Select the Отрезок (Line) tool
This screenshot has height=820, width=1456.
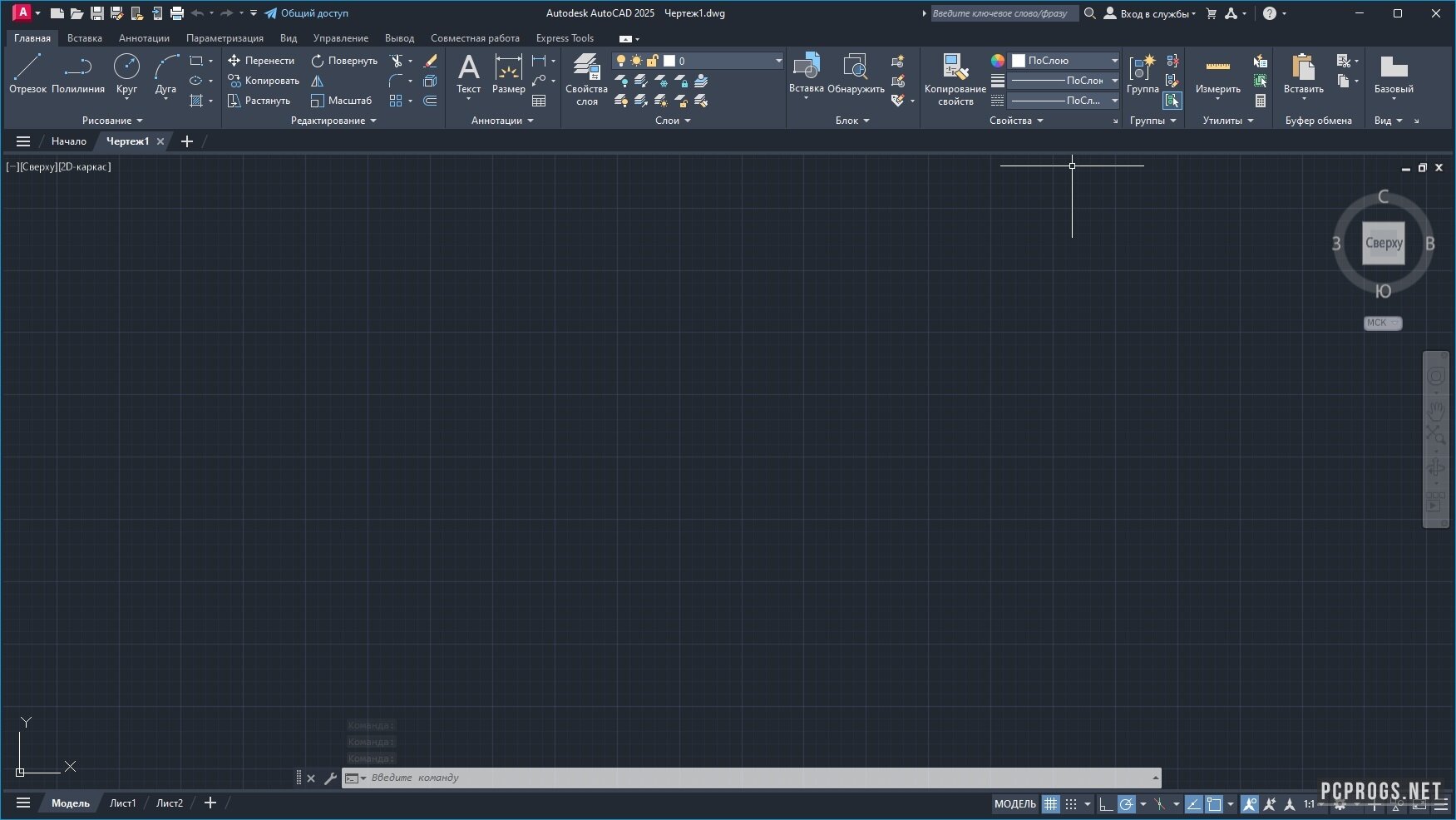(27, 73)
